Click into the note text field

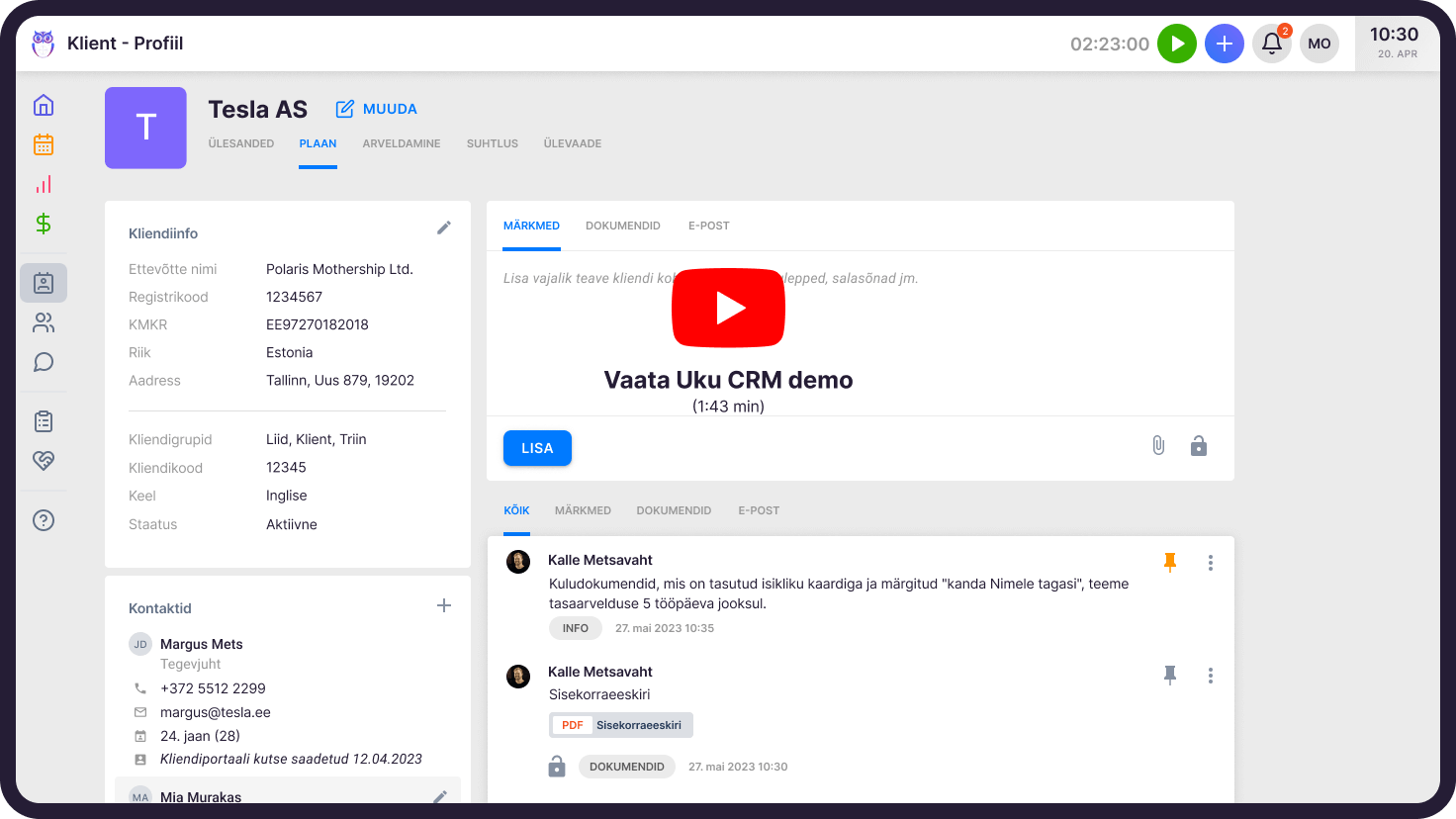860,333
